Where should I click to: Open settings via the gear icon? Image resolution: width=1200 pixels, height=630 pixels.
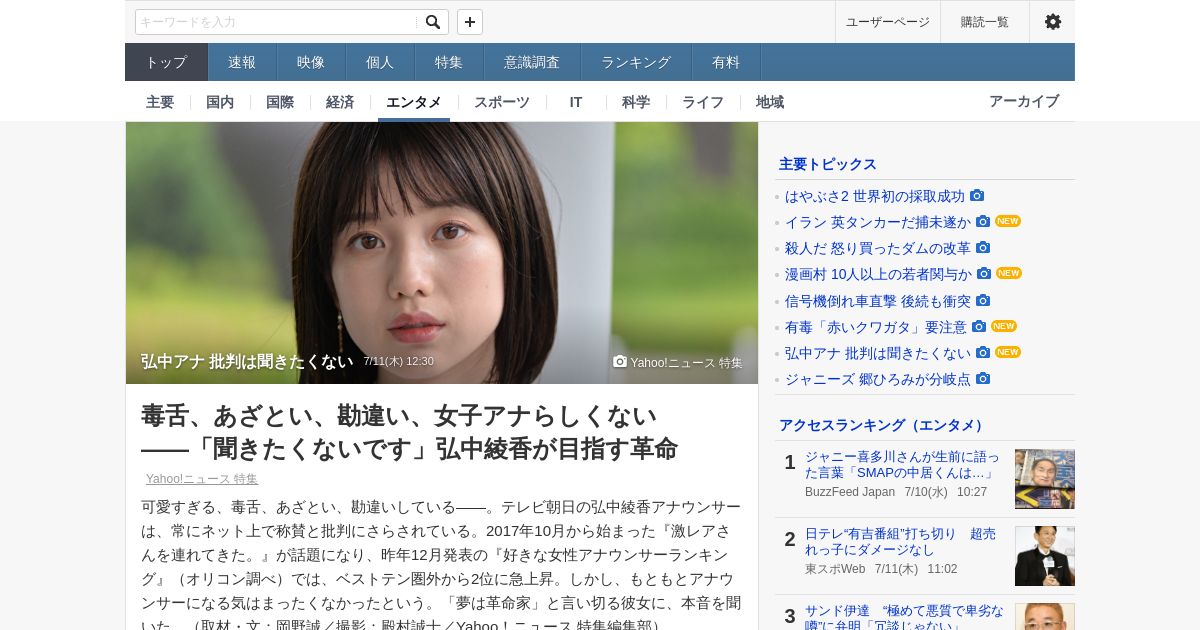tap(1052, 22)
